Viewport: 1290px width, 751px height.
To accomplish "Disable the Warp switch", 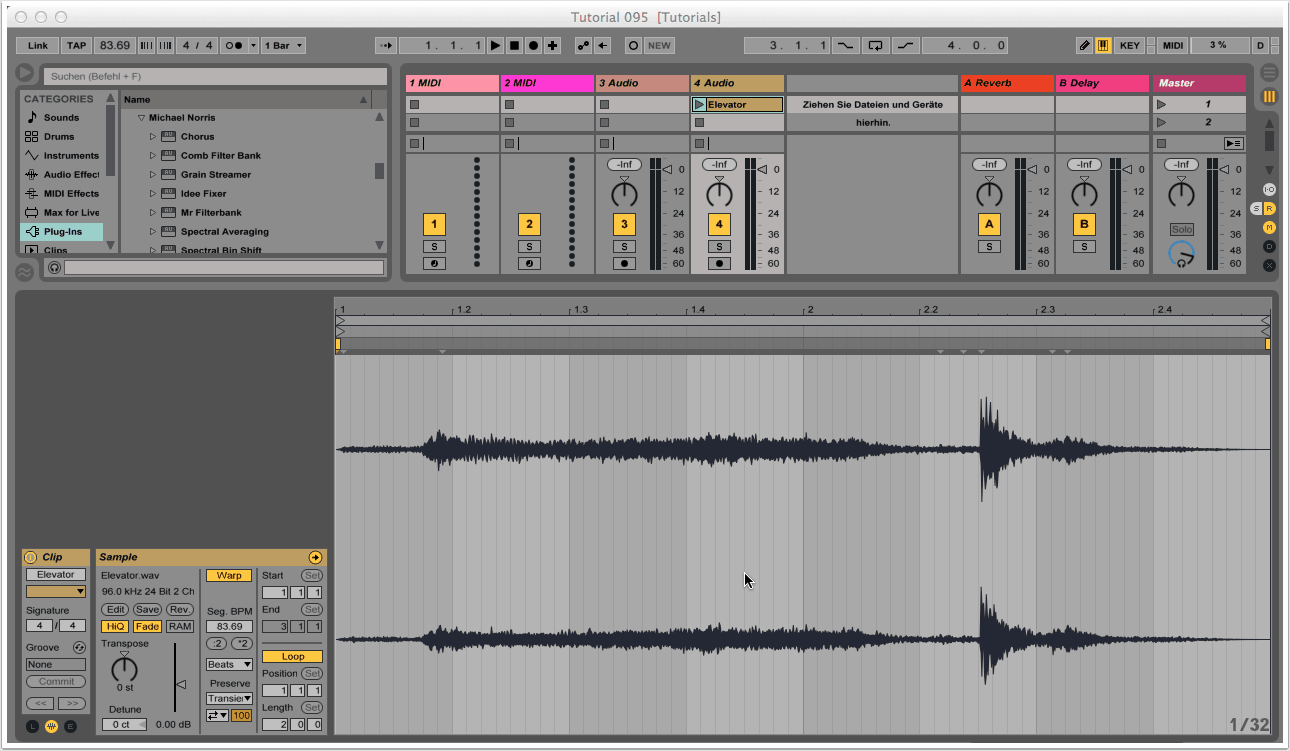I will 229,575.
